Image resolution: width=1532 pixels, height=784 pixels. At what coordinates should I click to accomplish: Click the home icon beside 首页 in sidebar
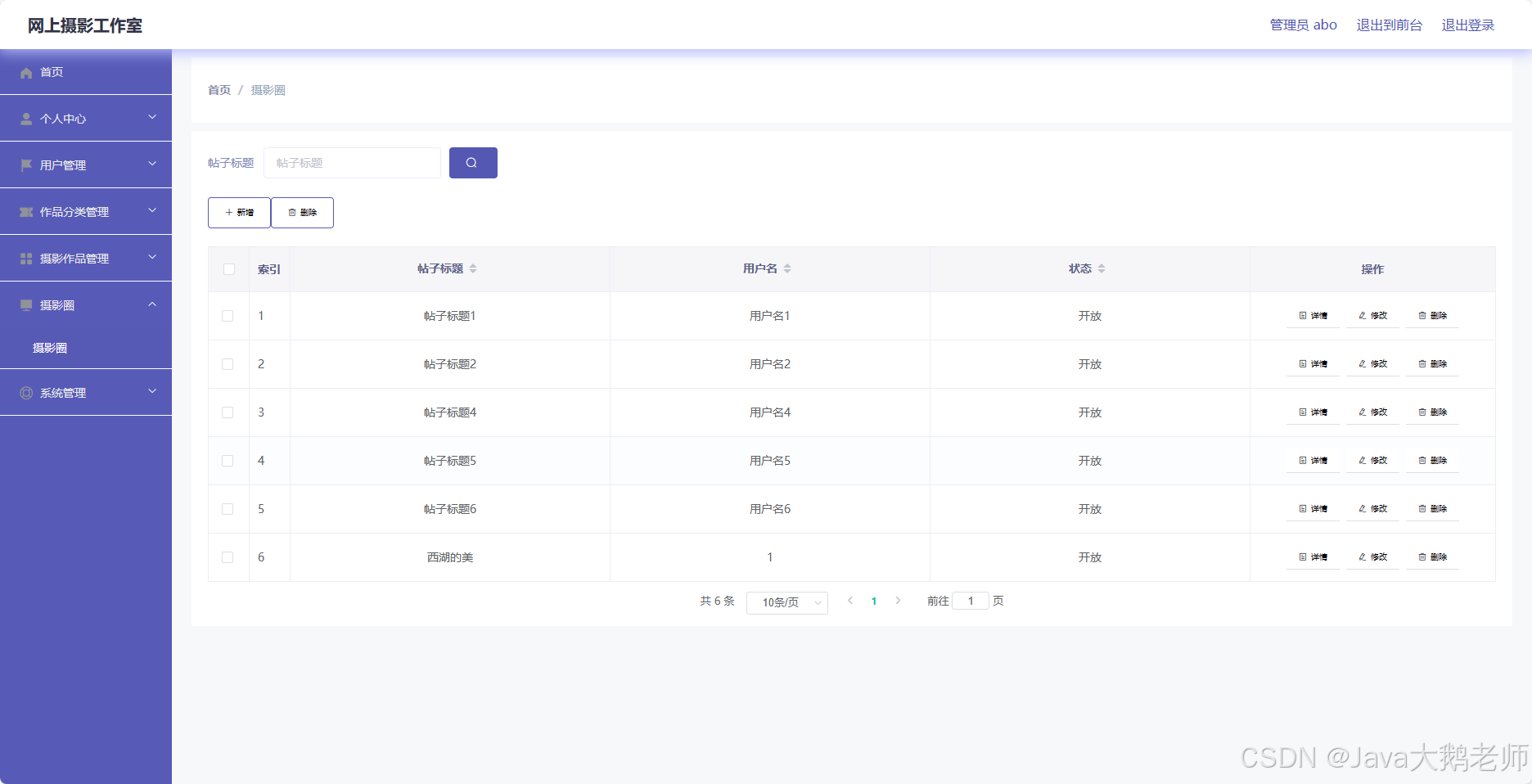(x=26, y=73)
